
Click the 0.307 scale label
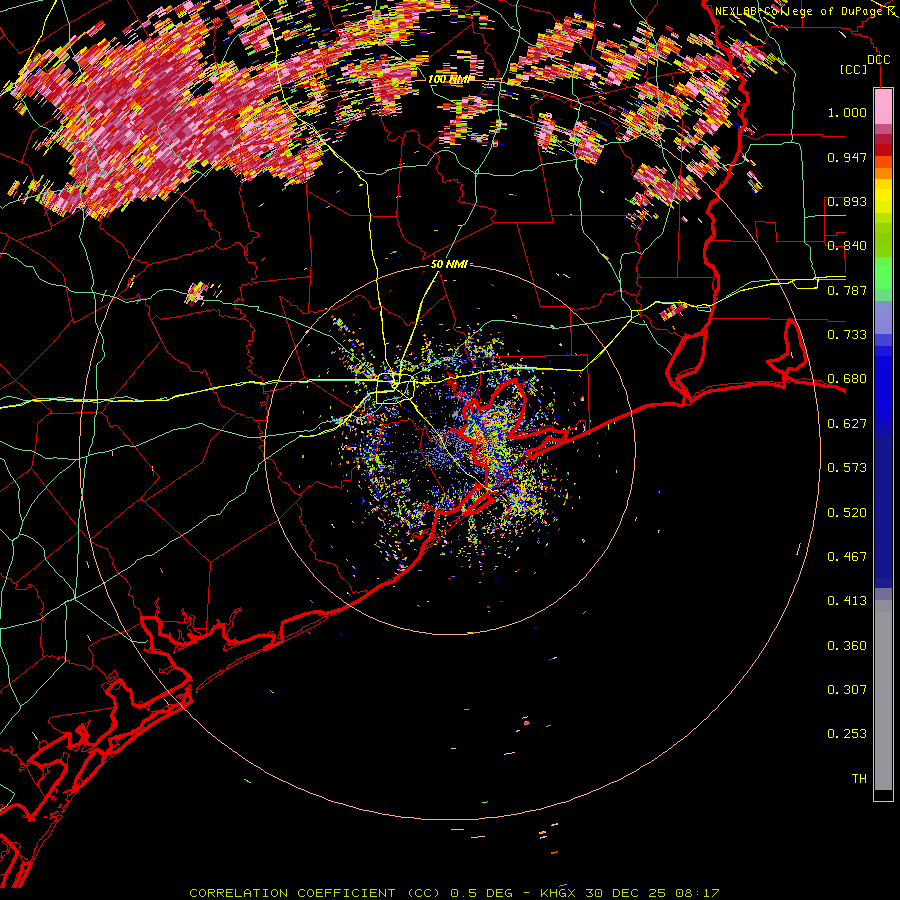(847, 690)
